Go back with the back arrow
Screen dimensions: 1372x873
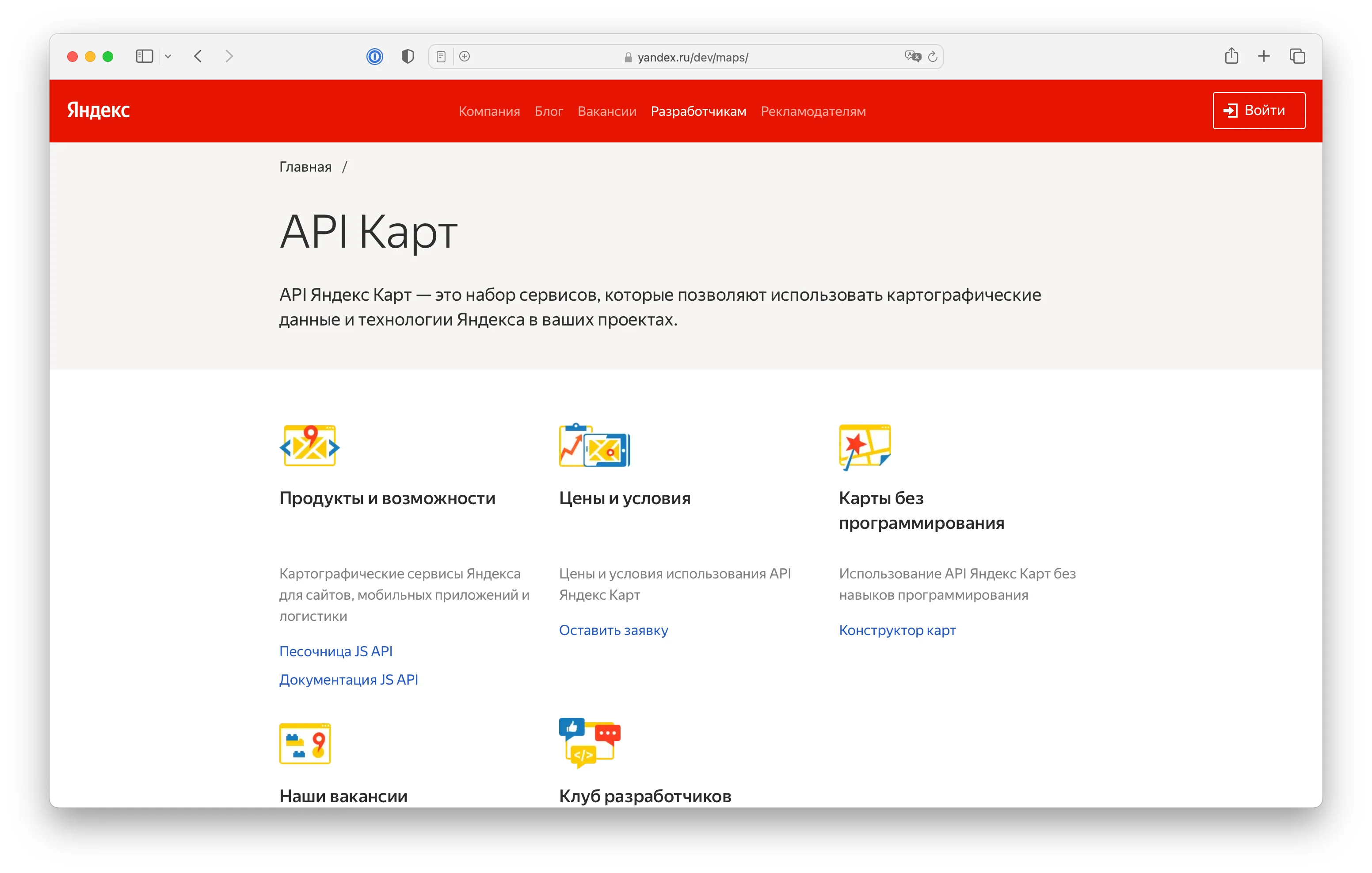198,57
